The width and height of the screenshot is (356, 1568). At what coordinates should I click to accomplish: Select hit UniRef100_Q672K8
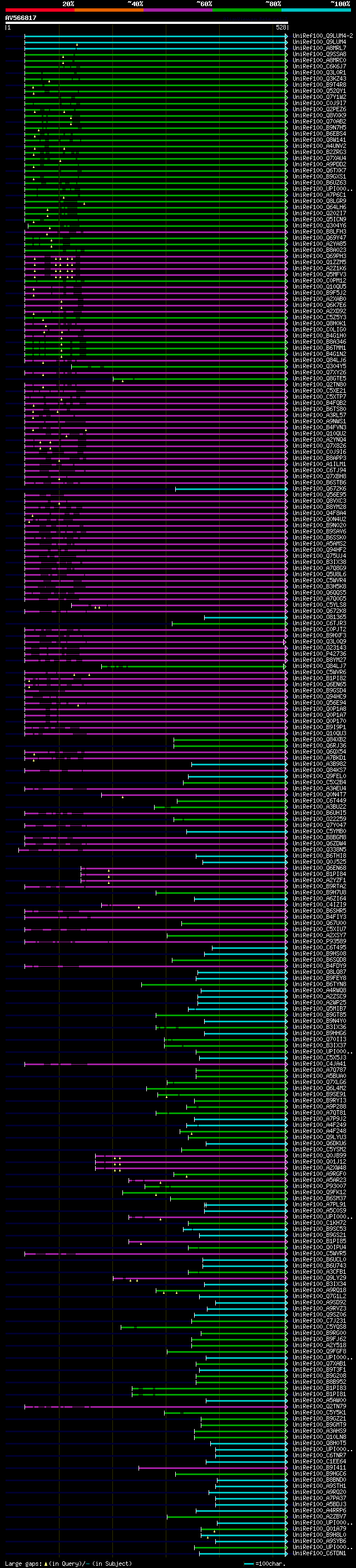click(x=319, y=611)
